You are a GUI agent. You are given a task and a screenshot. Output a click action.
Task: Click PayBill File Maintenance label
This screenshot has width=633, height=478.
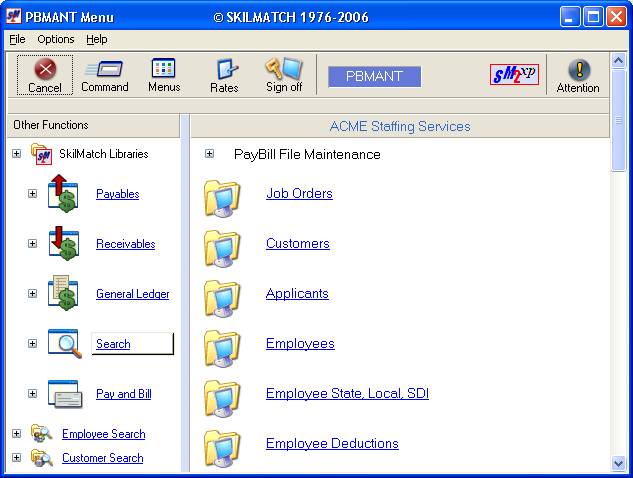(307, 154)
